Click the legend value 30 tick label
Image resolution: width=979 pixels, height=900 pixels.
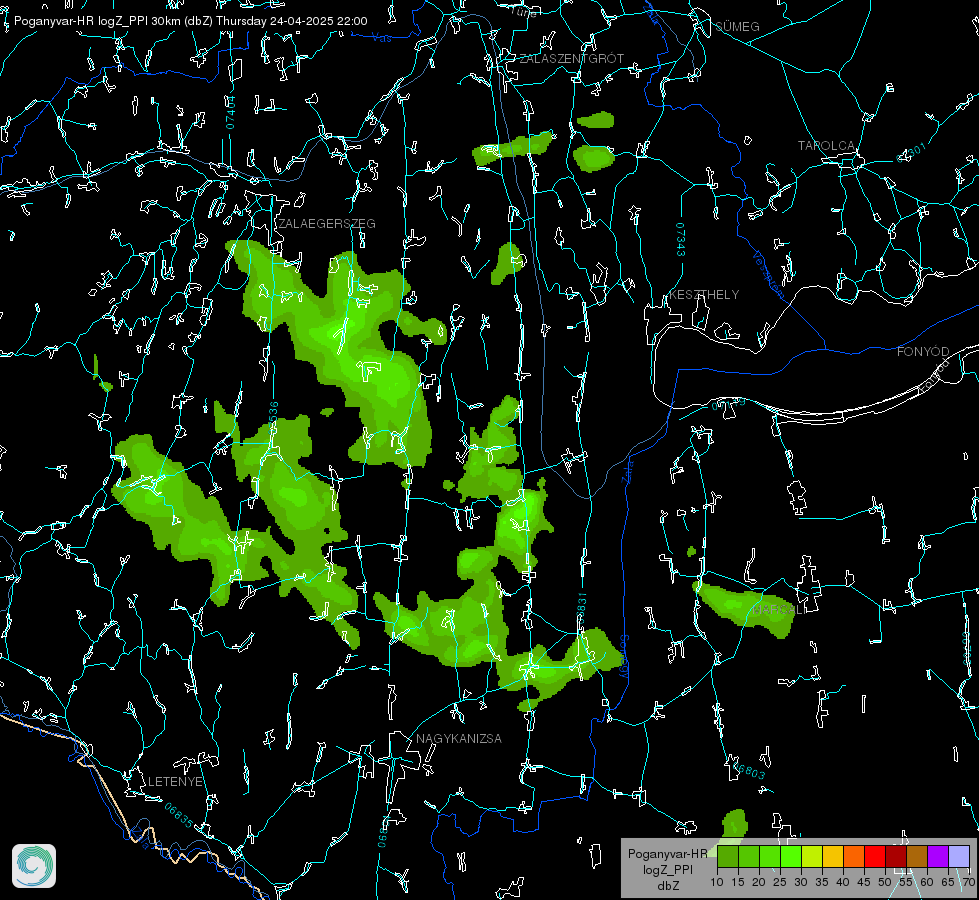[801, 882]
